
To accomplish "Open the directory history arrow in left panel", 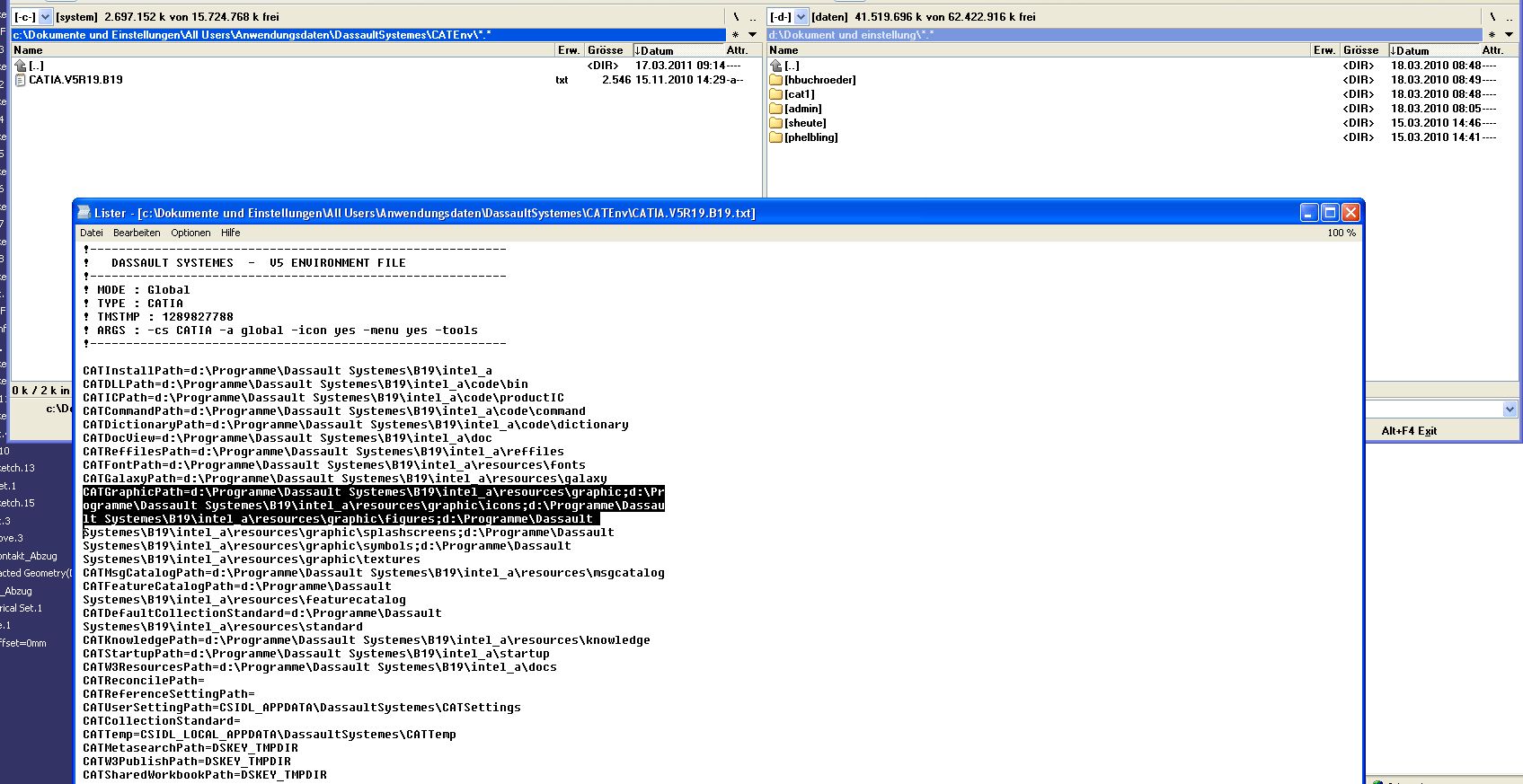I will coord(753,35).
